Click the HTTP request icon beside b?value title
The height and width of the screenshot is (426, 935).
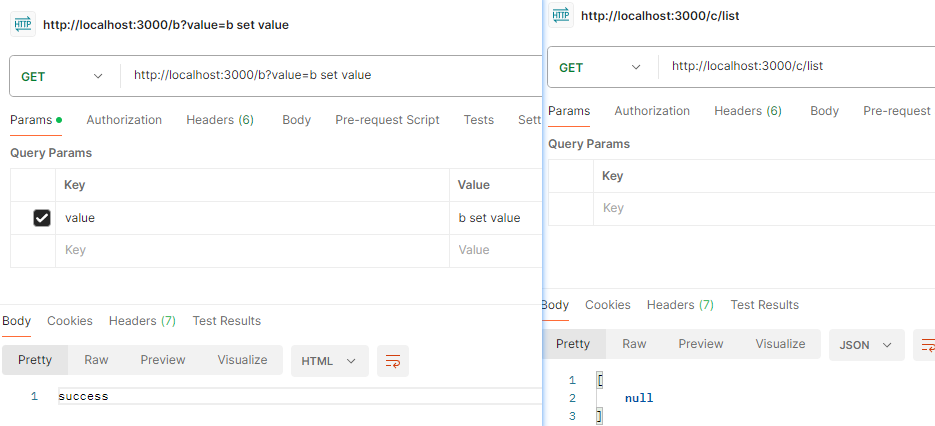(23, 24)
